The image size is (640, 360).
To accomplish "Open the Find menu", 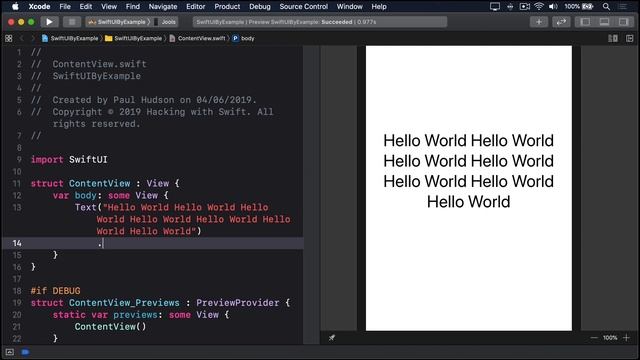I will pos(133,7).
